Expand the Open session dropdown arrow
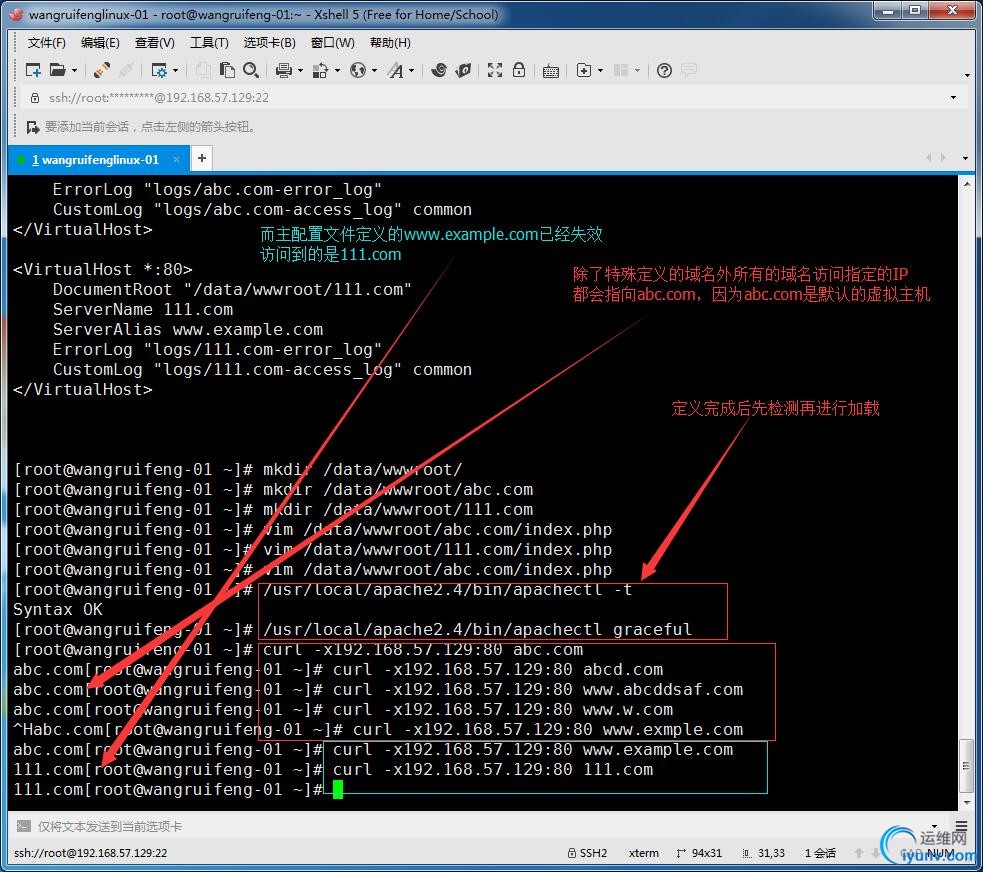 (75, 70)
